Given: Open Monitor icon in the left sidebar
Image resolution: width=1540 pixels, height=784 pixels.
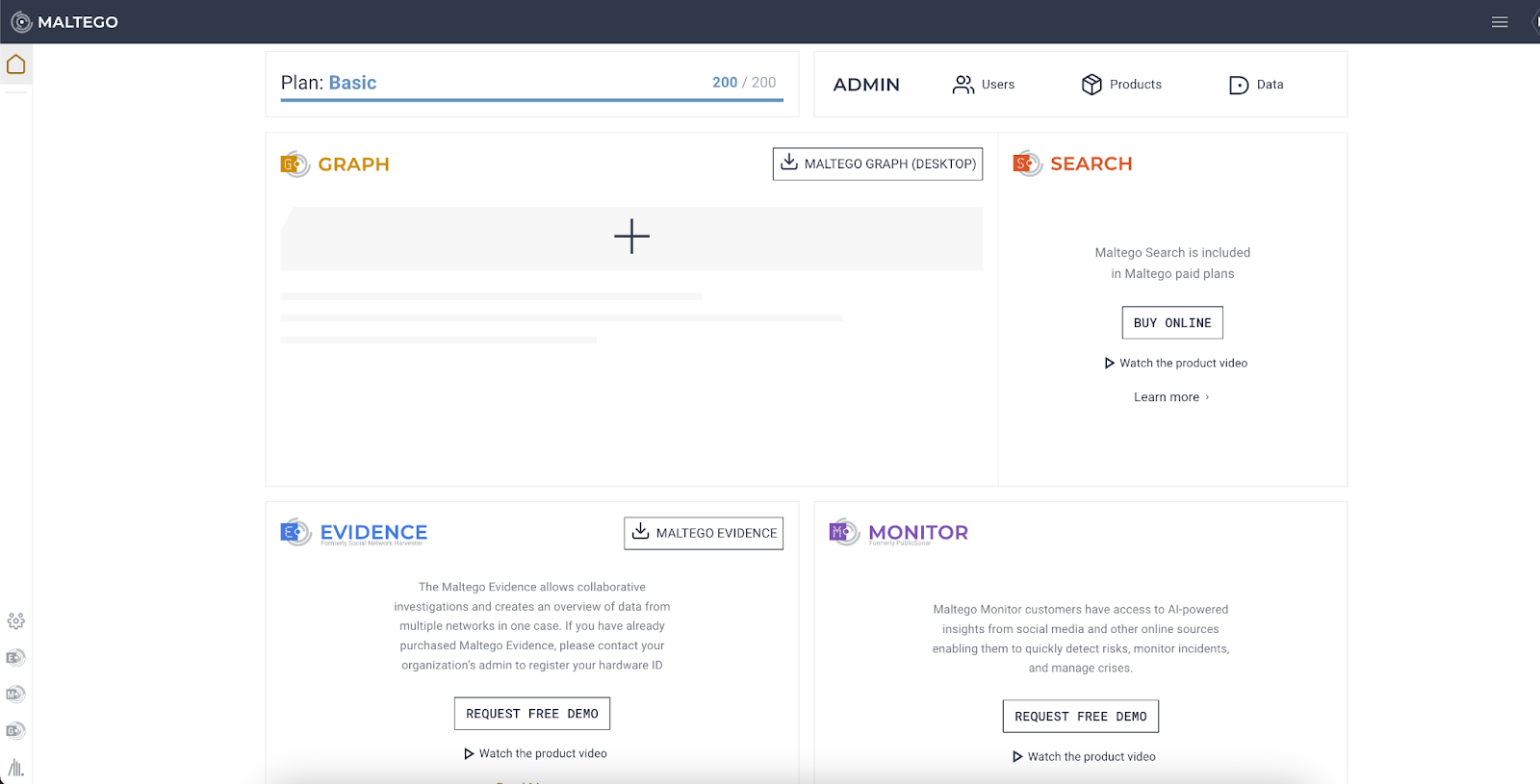Looking at the screenshot, I should pyautogui.click(x=15, y=695).
